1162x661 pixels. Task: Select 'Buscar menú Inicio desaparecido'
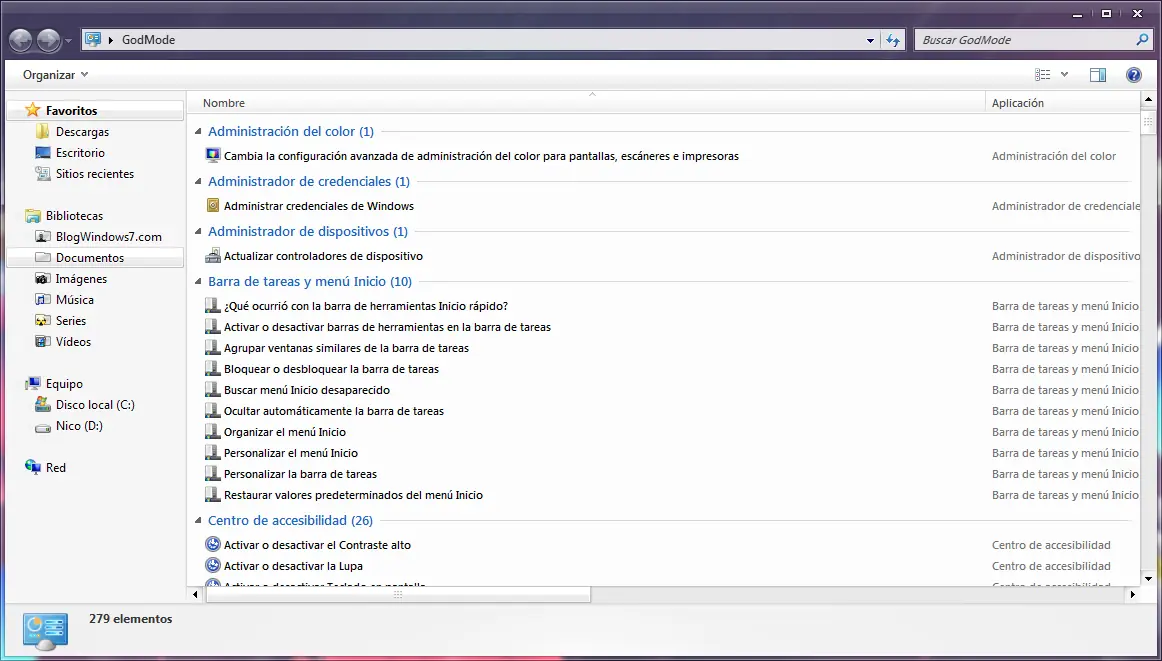tap(306, 390)
